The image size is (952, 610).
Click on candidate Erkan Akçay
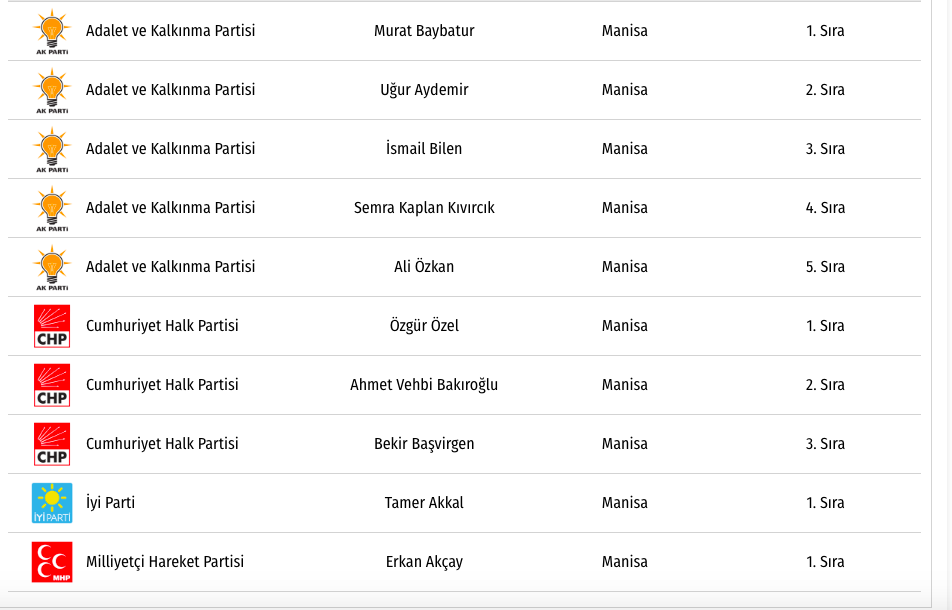(424, 562)
